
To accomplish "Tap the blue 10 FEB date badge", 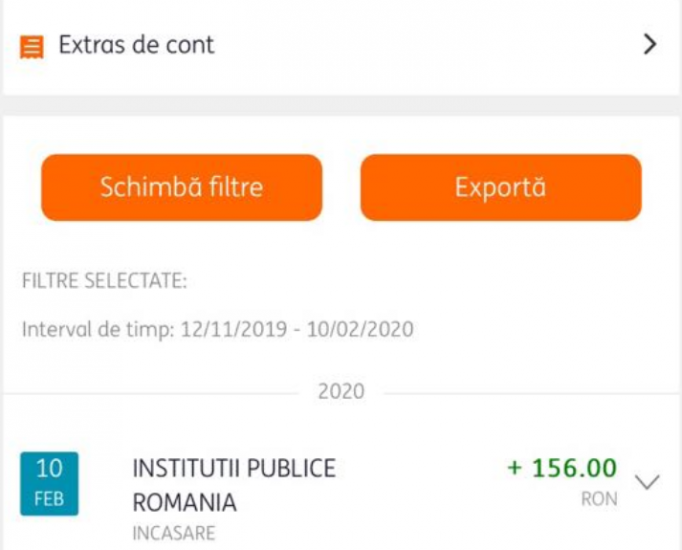I will pyautogui.click(x=49, y=483).
